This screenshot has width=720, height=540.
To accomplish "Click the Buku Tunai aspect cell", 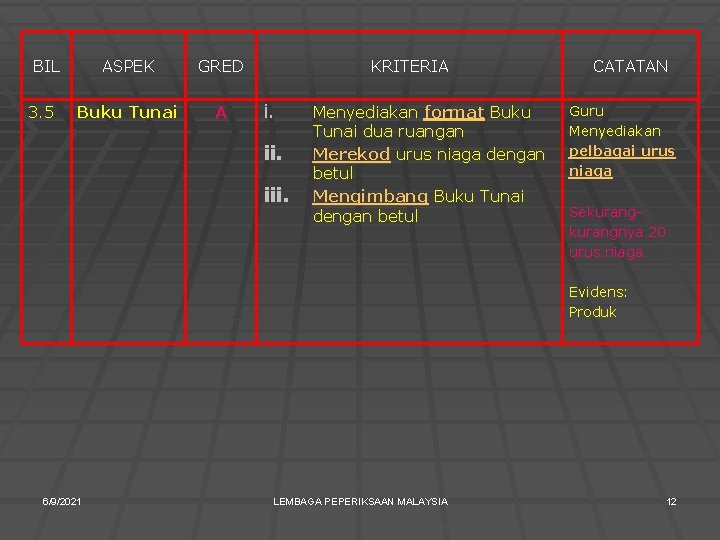I will tap(127, 112).
